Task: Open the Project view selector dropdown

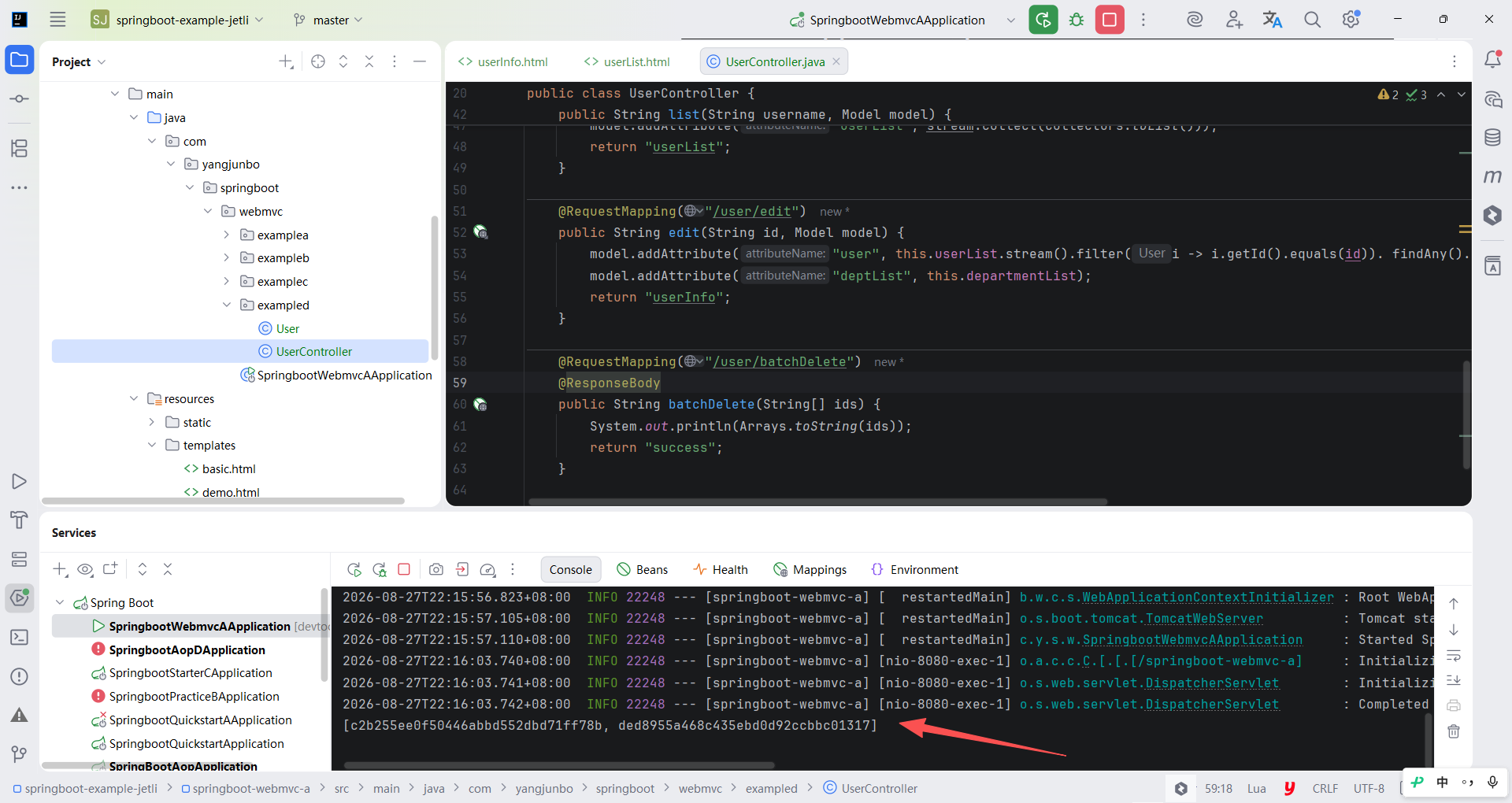Action: 79,61
